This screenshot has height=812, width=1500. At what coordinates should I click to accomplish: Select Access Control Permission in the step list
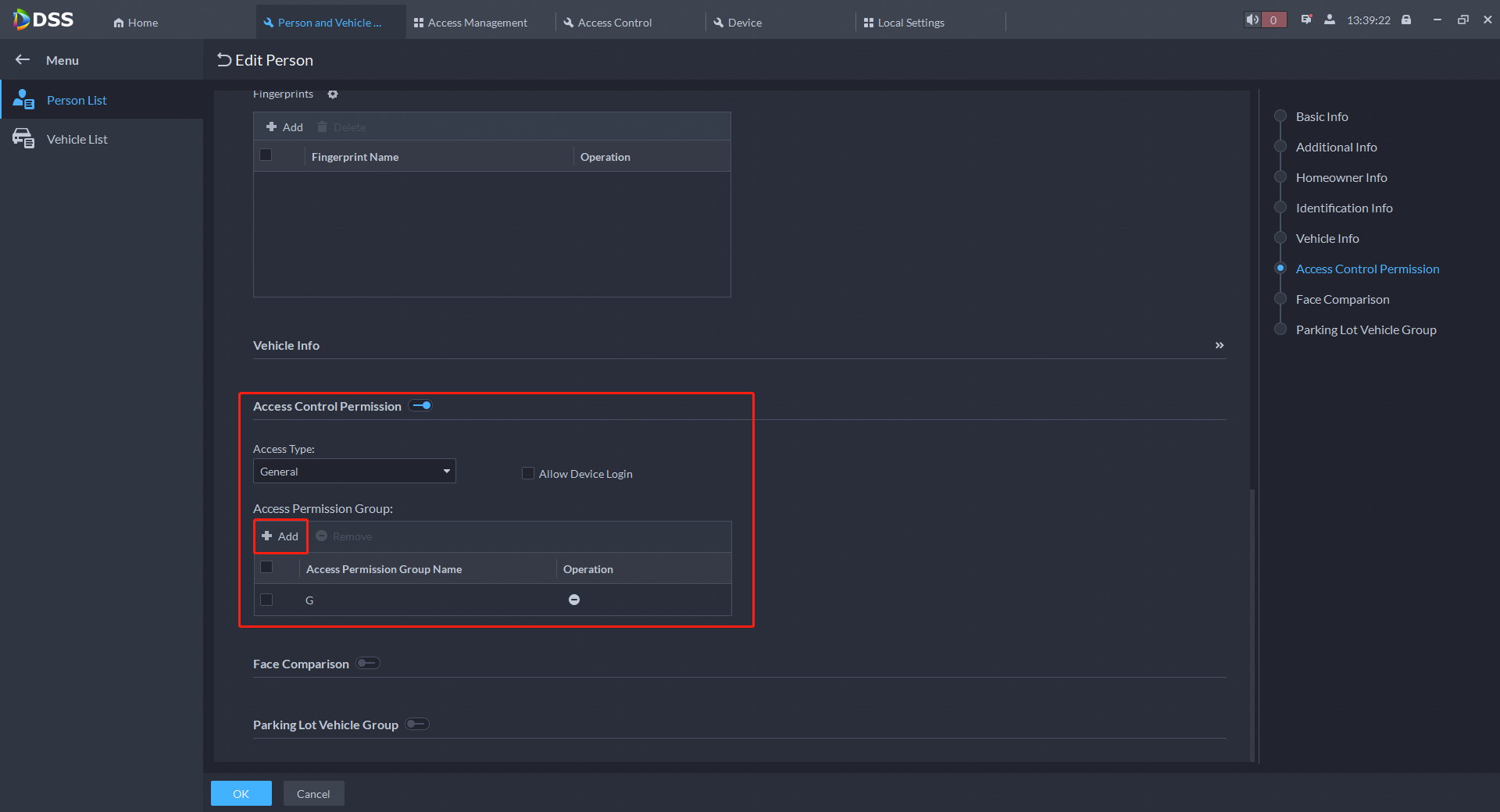(1367, 269)
